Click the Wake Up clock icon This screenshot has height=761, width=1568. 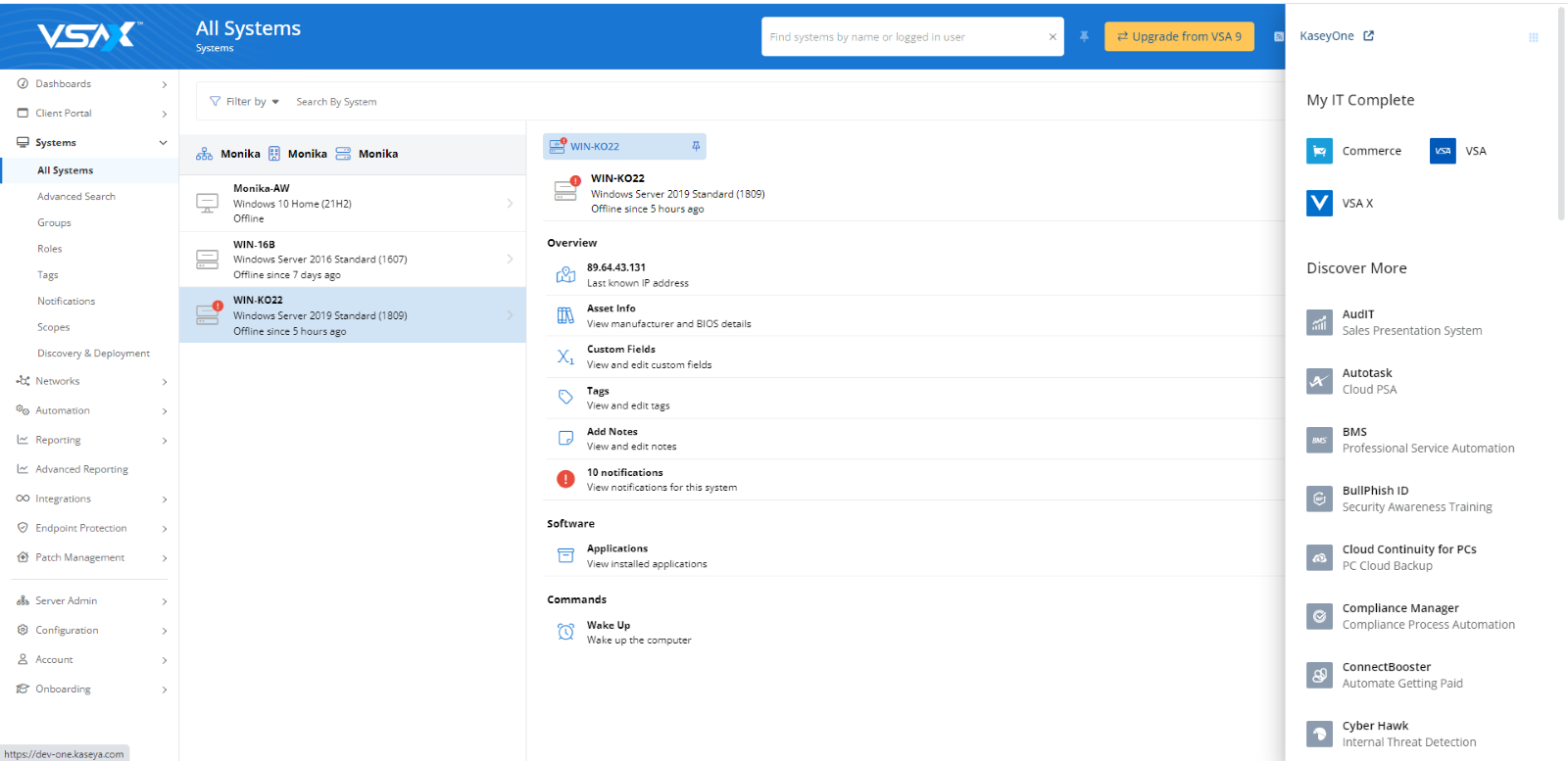(x=565, y=632)
